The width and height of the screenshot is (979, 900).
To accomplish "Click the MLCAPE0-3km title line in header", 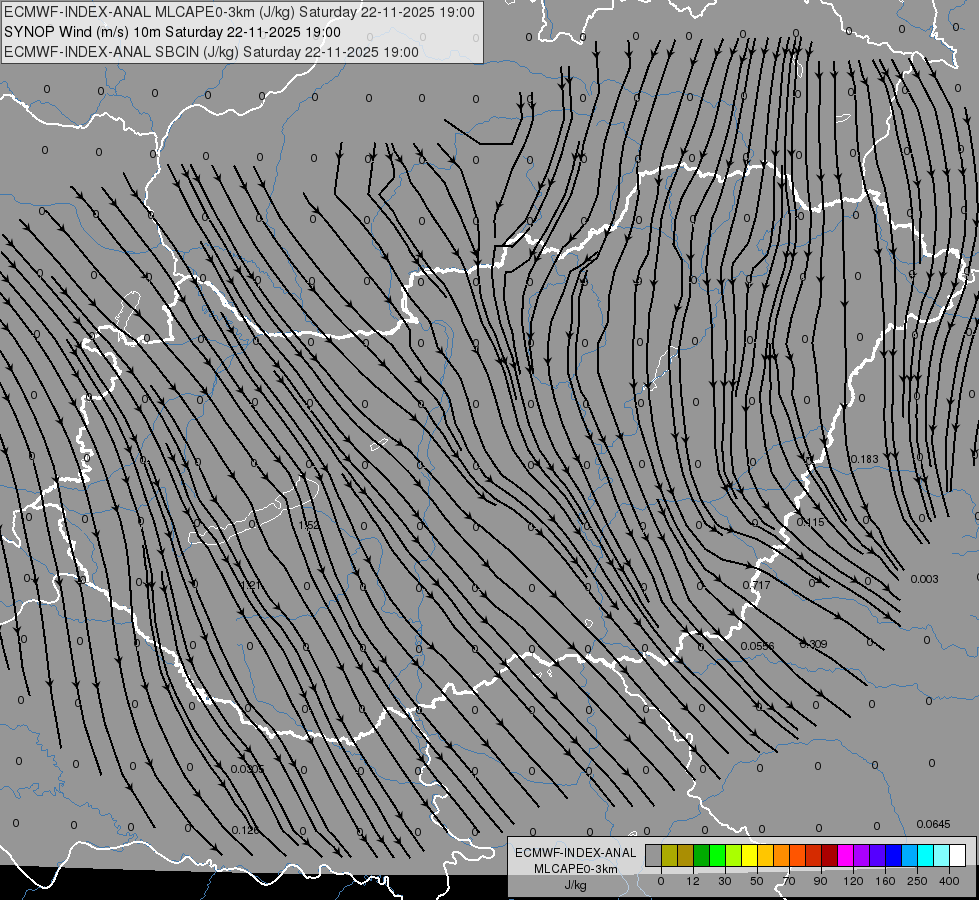I will pos(239,12).
